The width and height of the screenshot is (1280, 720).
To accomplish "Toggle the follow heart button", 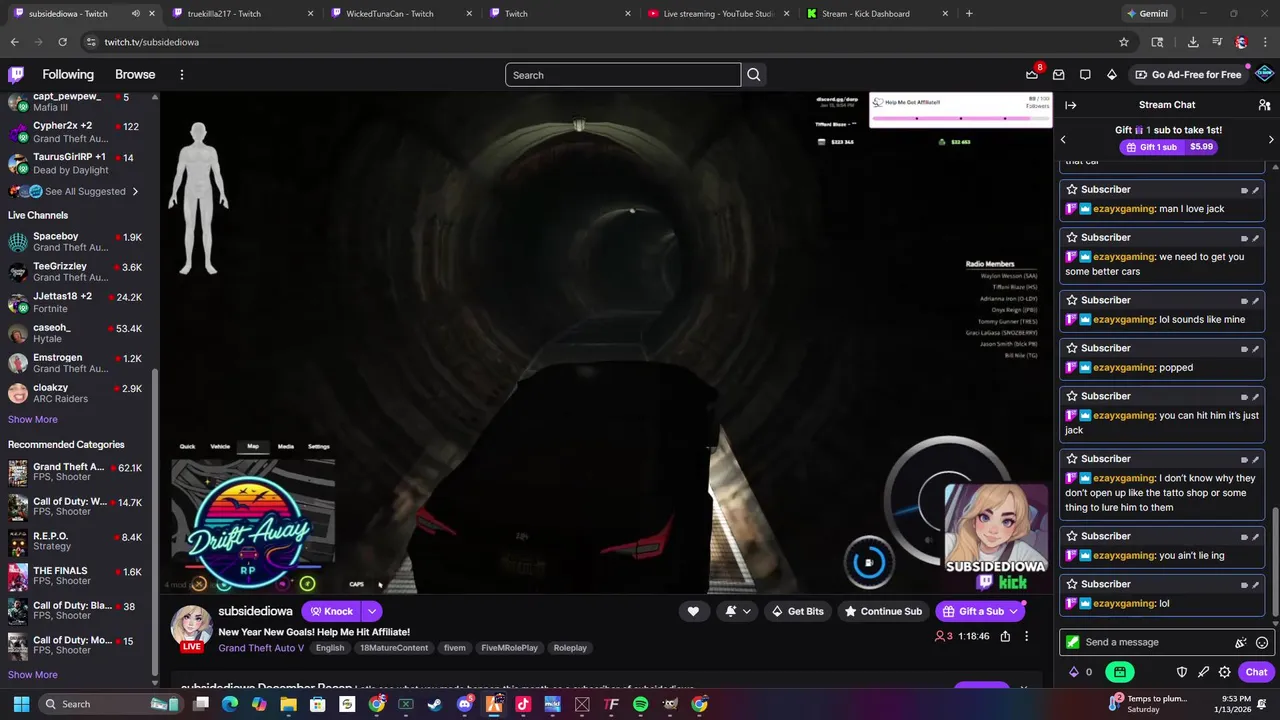I will click(x=693, y=611).
